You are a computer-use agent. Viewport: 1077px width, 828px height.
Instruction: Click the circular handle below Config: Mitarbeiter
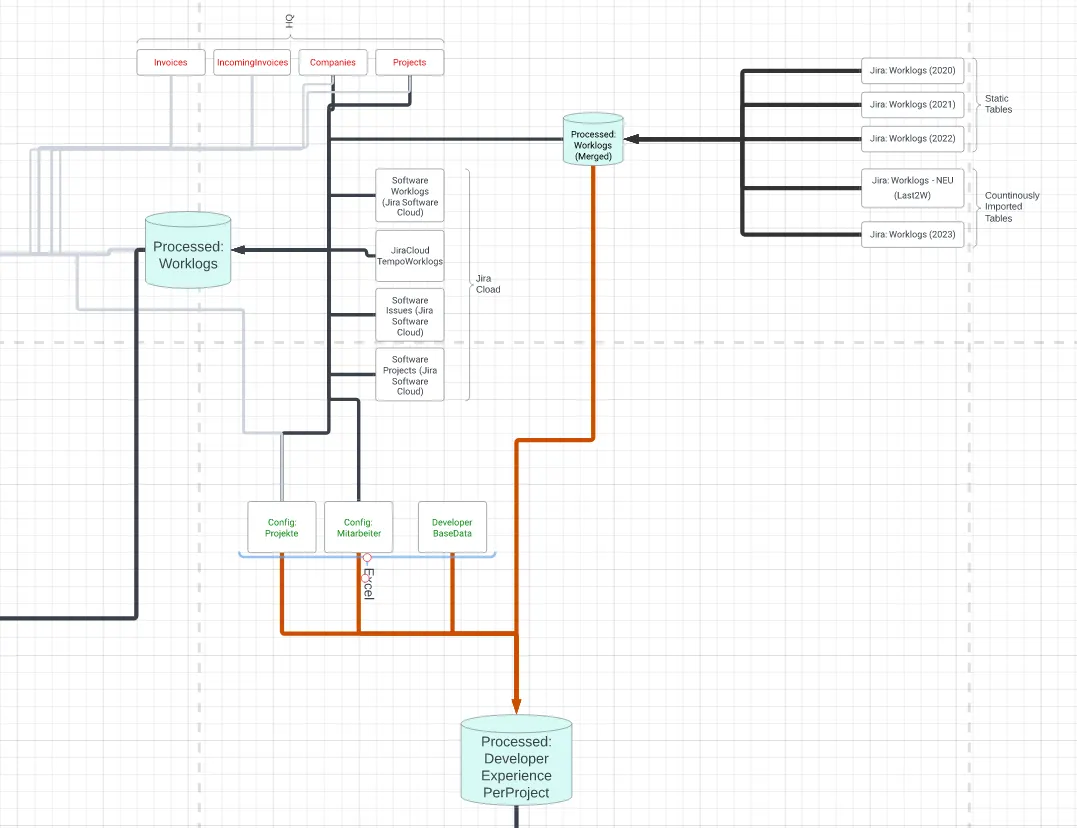tap(367, 558)
